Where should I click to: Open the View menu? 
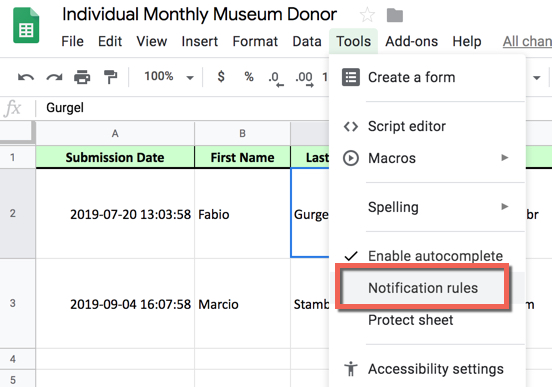[151, 42]
